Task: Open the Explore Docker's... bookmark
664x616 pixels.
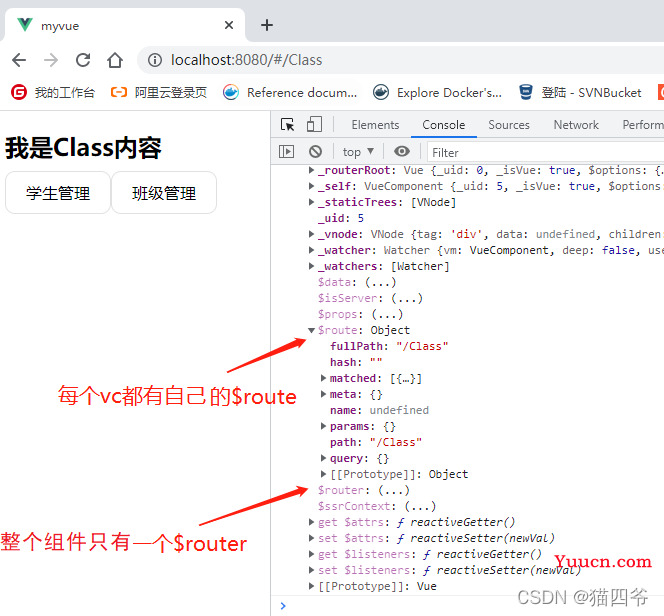Action: 437,92
